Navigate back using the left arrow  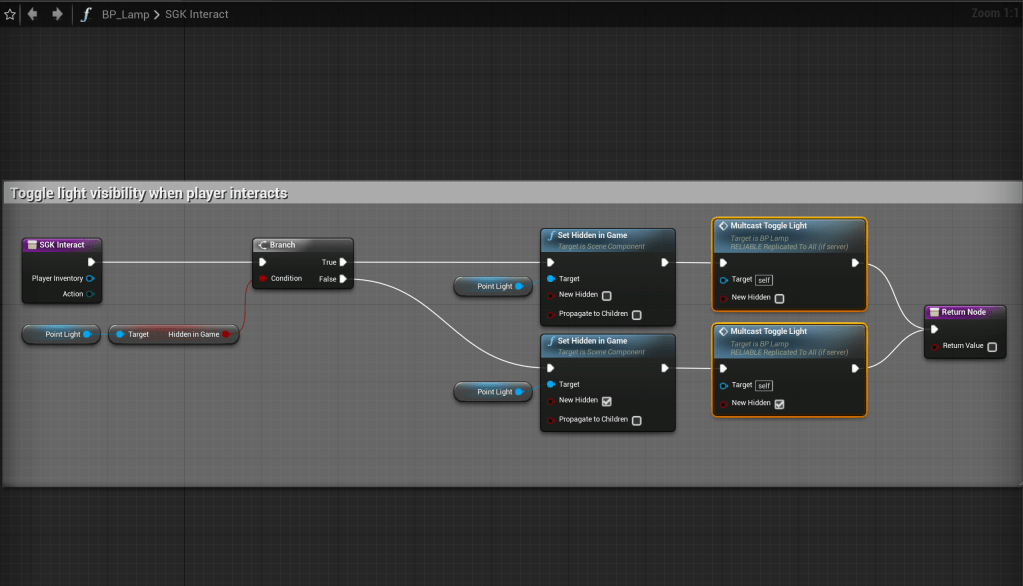[x=33, y=14]
